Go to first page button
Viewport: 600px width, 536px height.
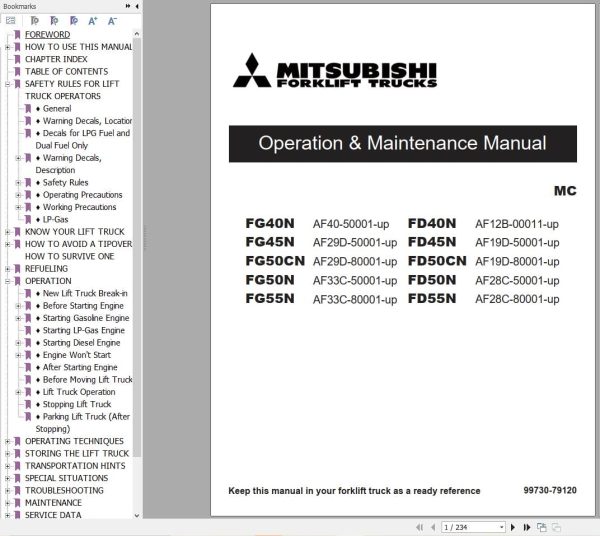pos(420,527)
